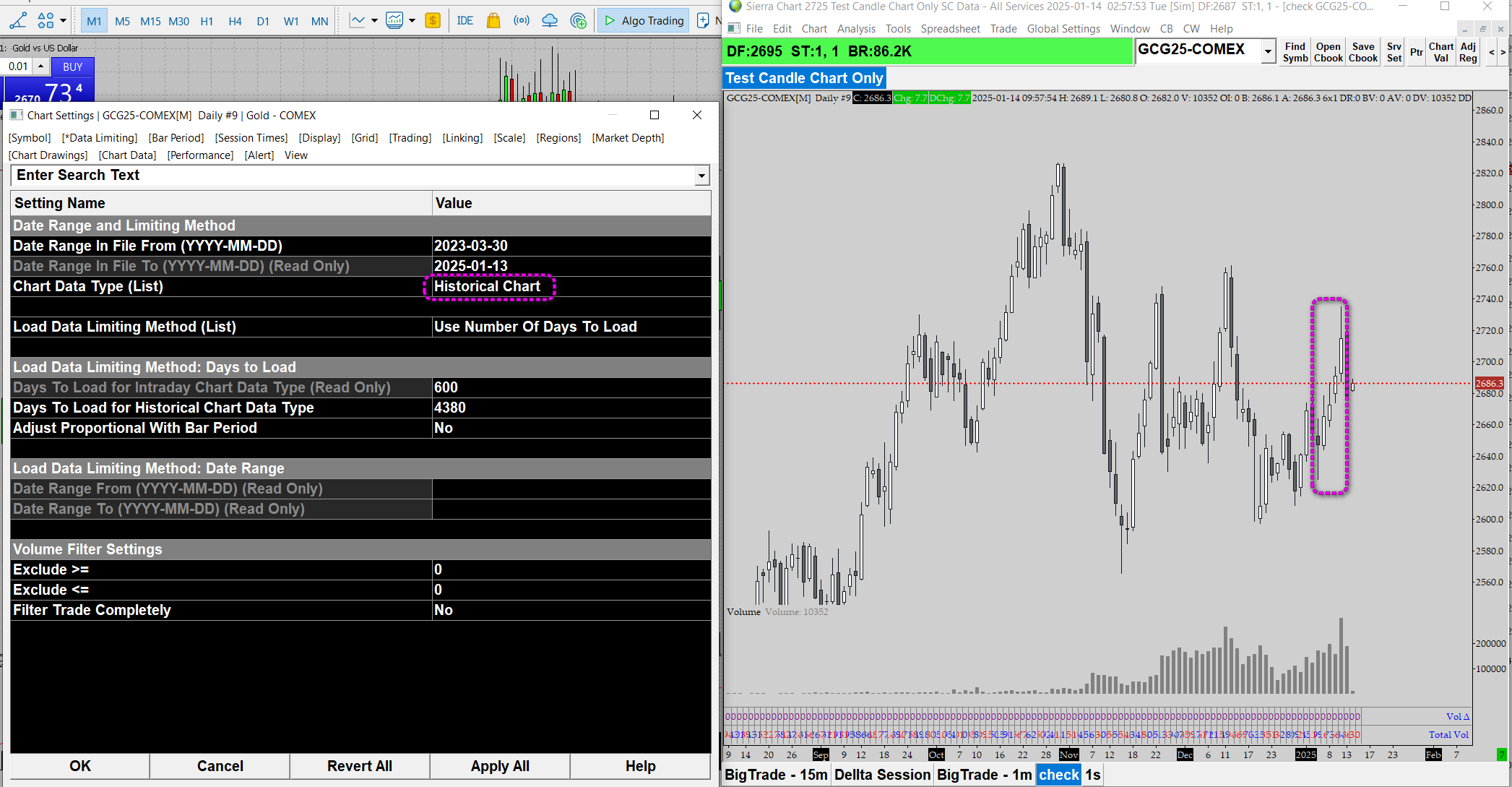Screen dimensions: 1512x787
Task: Click the gold dollar sign icon
Action: pos(432,20)
